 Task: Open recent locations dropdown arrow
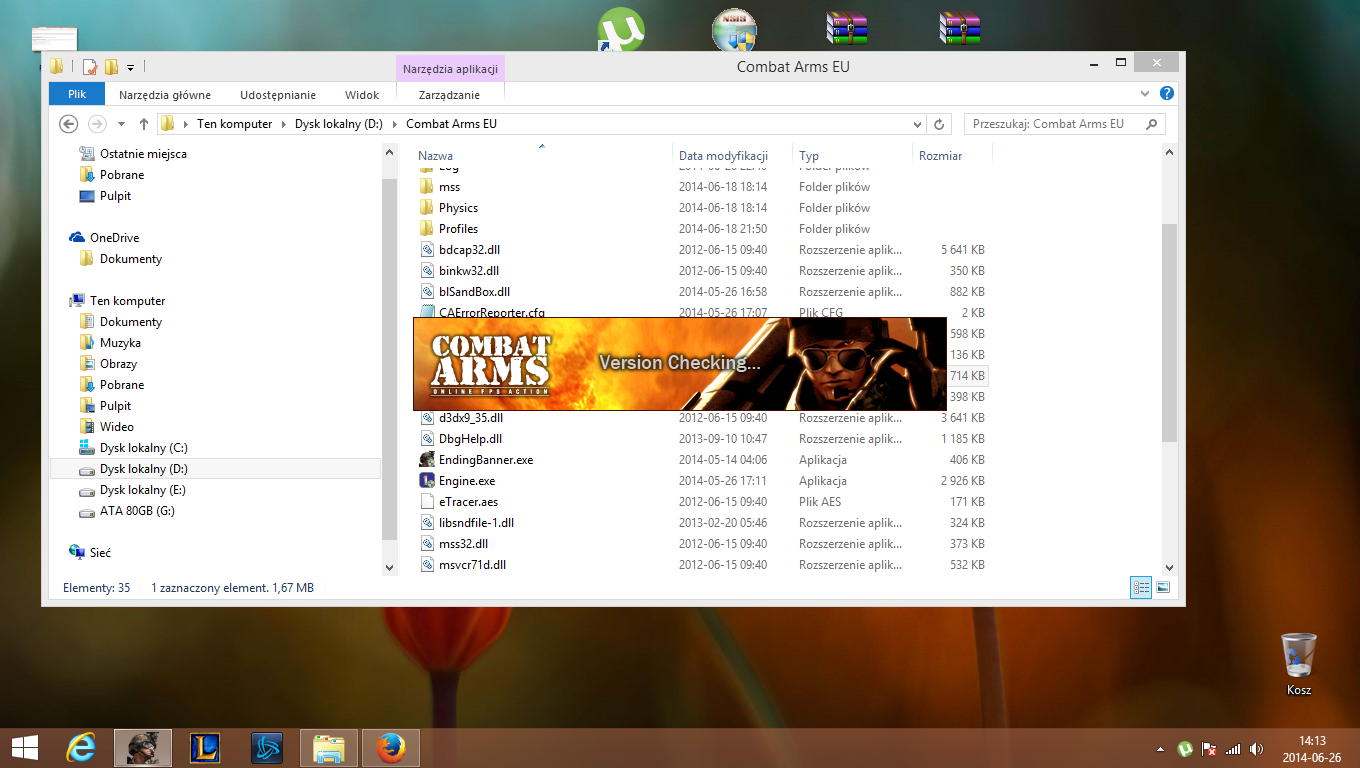click(x=121, y=124)
